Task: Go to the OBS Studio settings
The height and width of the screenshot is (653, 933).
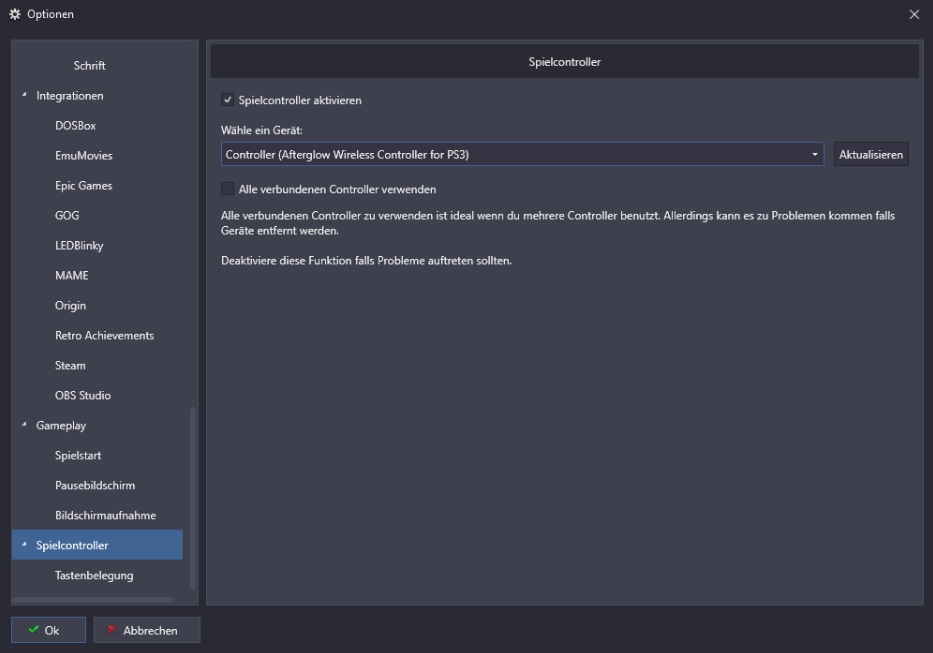Action: point(83,395)
